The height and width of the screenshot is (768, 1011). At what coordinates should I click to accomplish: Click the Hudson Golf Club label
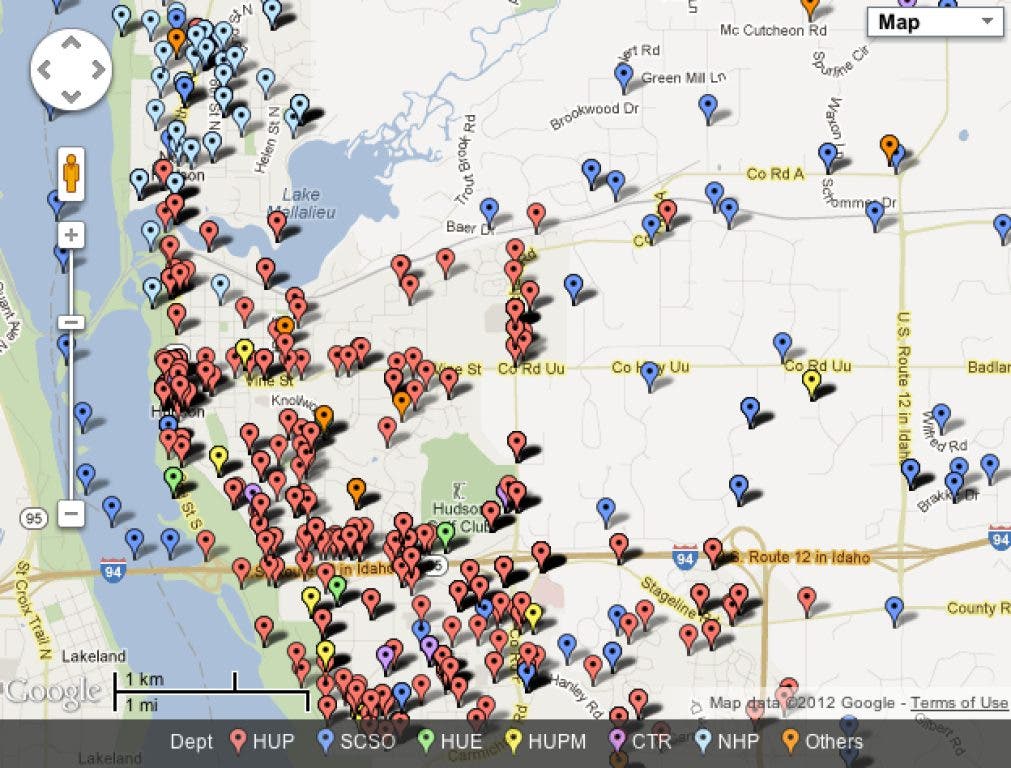(460, 517)
